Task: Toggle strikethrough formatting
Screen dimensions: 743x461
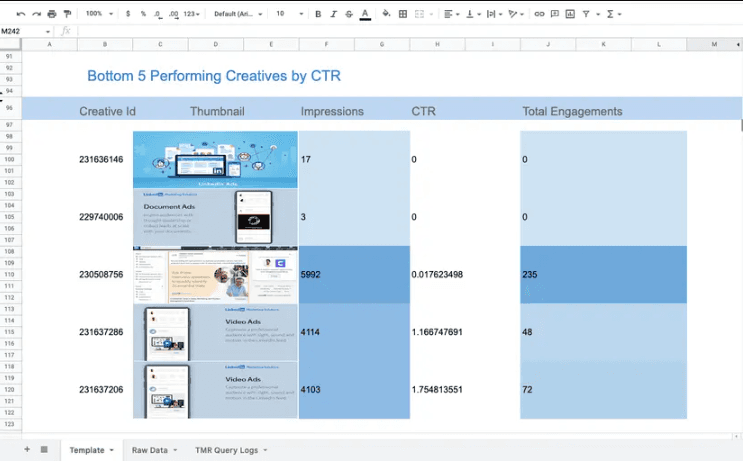Action: pos(349,14)
